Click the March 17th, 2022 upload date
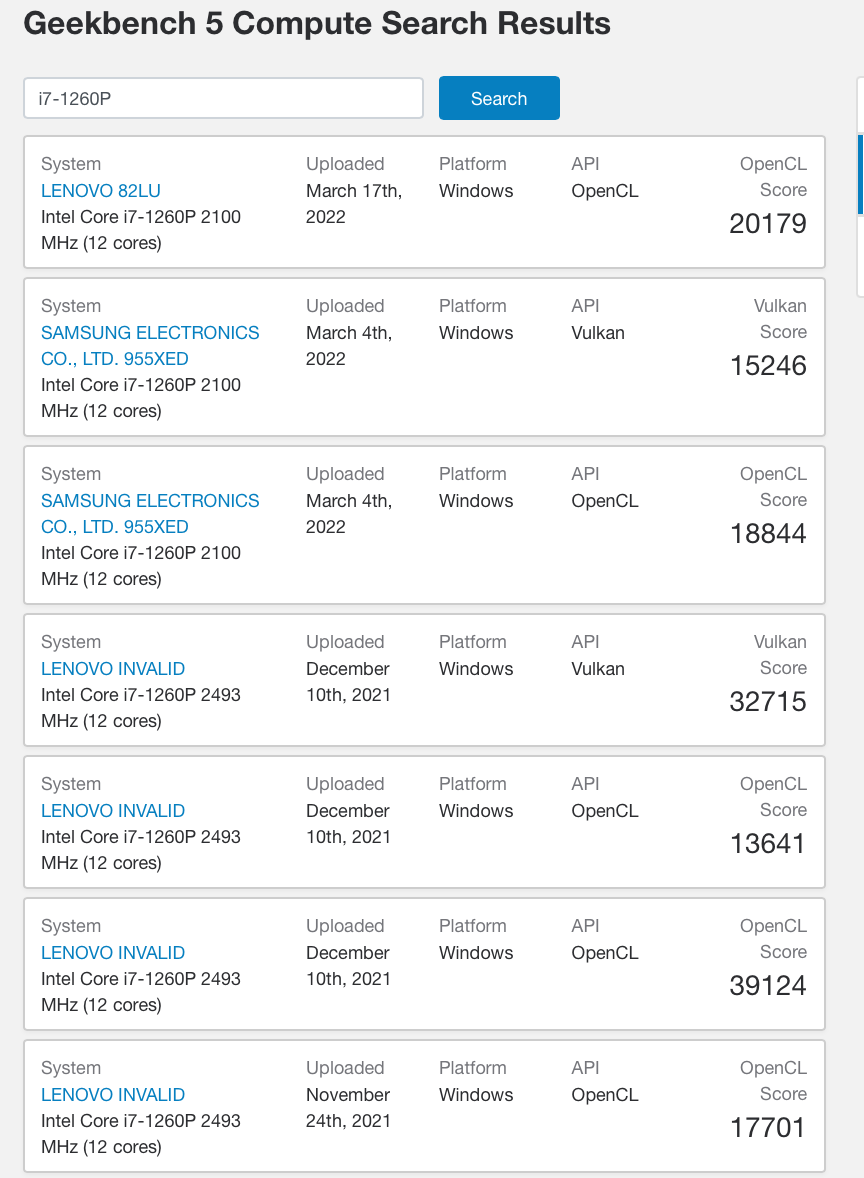Screen dimensions: 864x1178 point(354,203)
